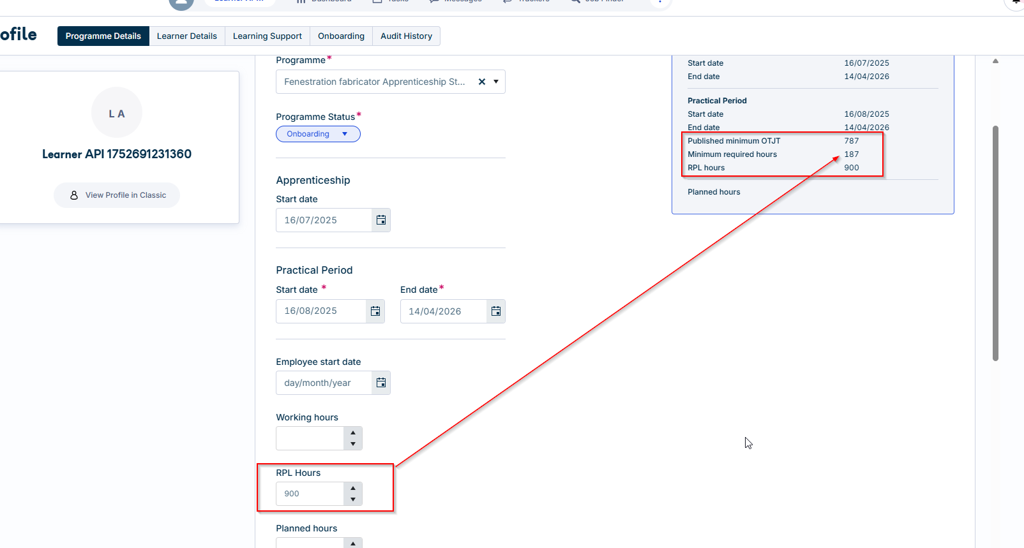The image size is (1024, 548).
Task: Decrease RPL Hours with down arrow
Action: (x=353, y=500)
